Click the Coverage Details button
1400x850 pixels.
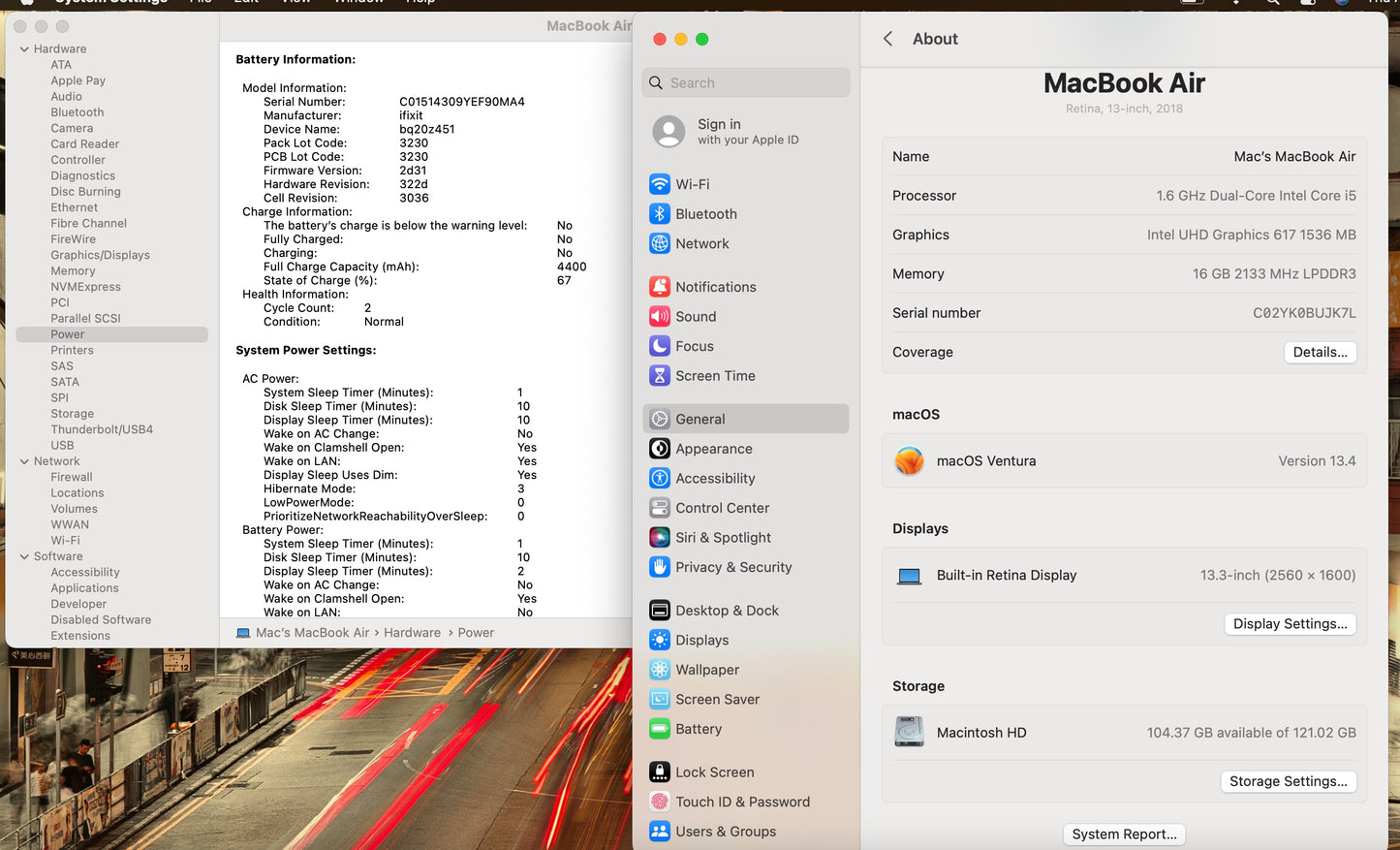pos(1320,353)
